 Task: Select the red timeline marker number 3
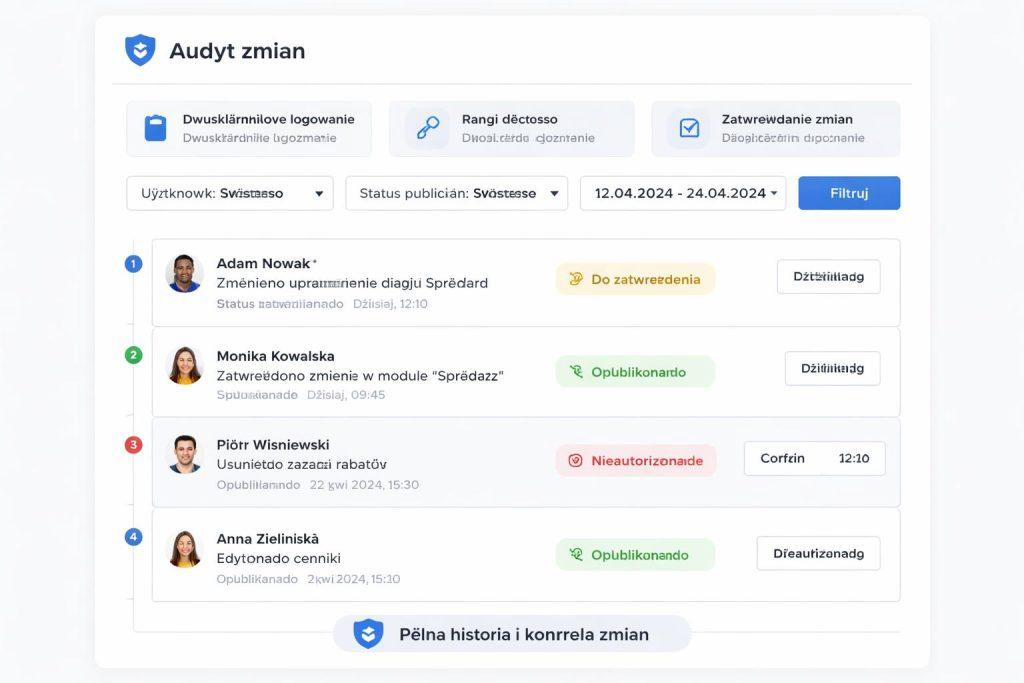pyautogui.click(x=133, y=445)
